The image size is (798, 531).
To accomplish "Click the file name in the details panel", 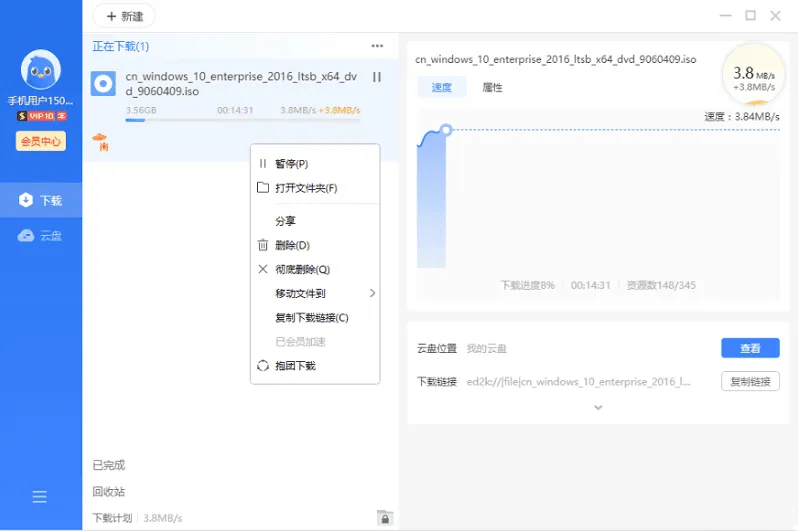I will [x=555, y=60].
